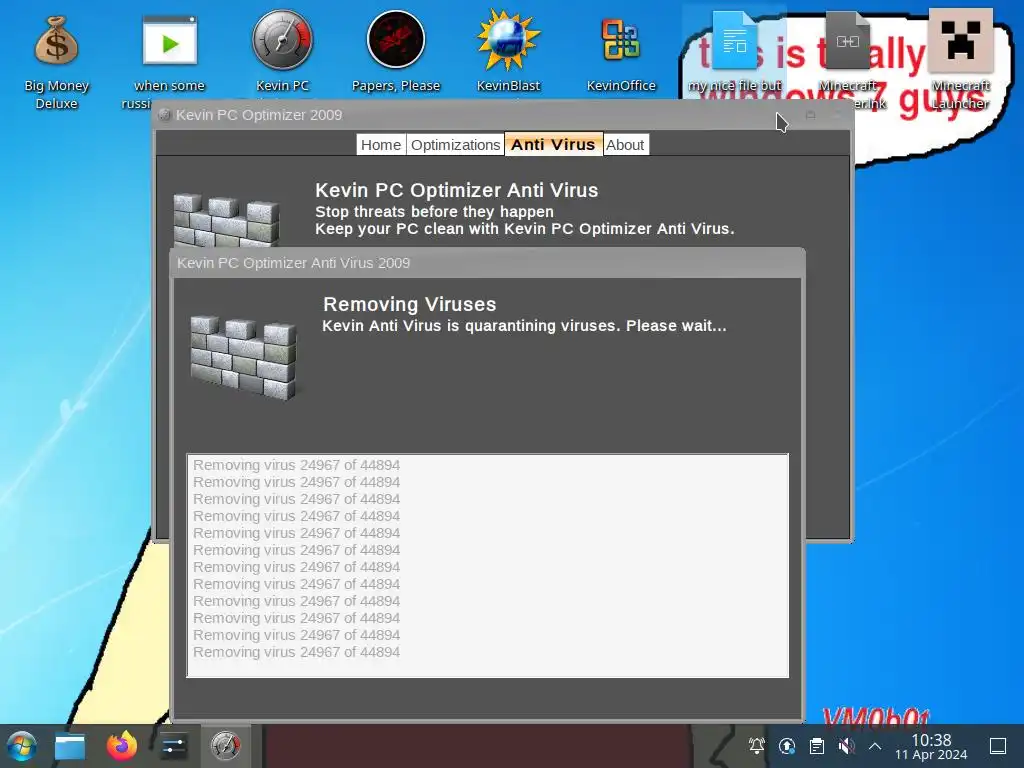Switch to the Home tab
The image size is (1024, 768).
click(x=381, y=145)
